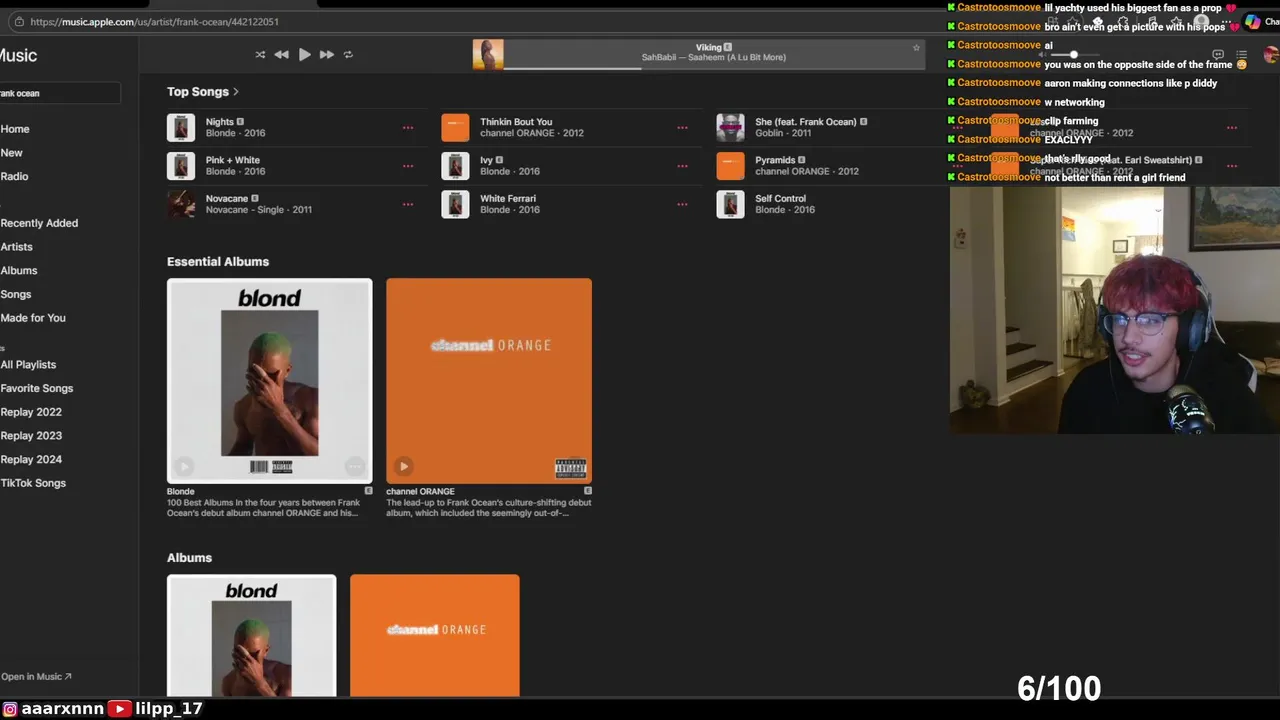Play the song Ivy
The width and height of the screenshot is (1280, 720).
coord(486,160)
